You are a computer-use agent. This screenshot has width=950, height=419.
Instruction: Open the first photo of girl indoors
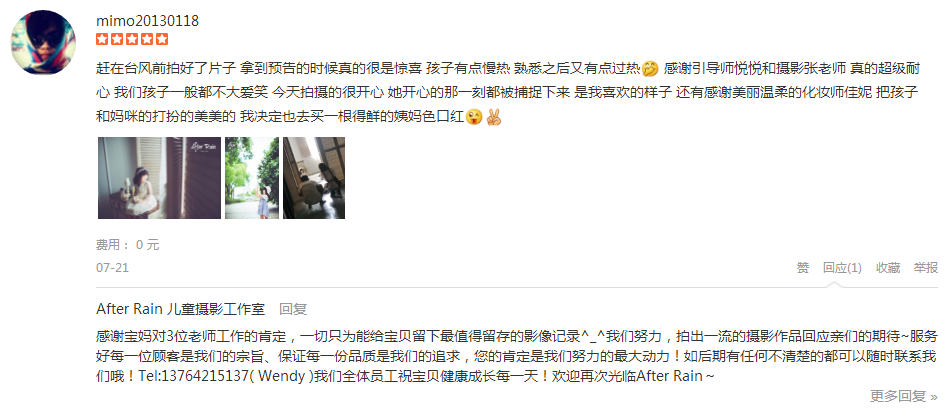[159, 178]
